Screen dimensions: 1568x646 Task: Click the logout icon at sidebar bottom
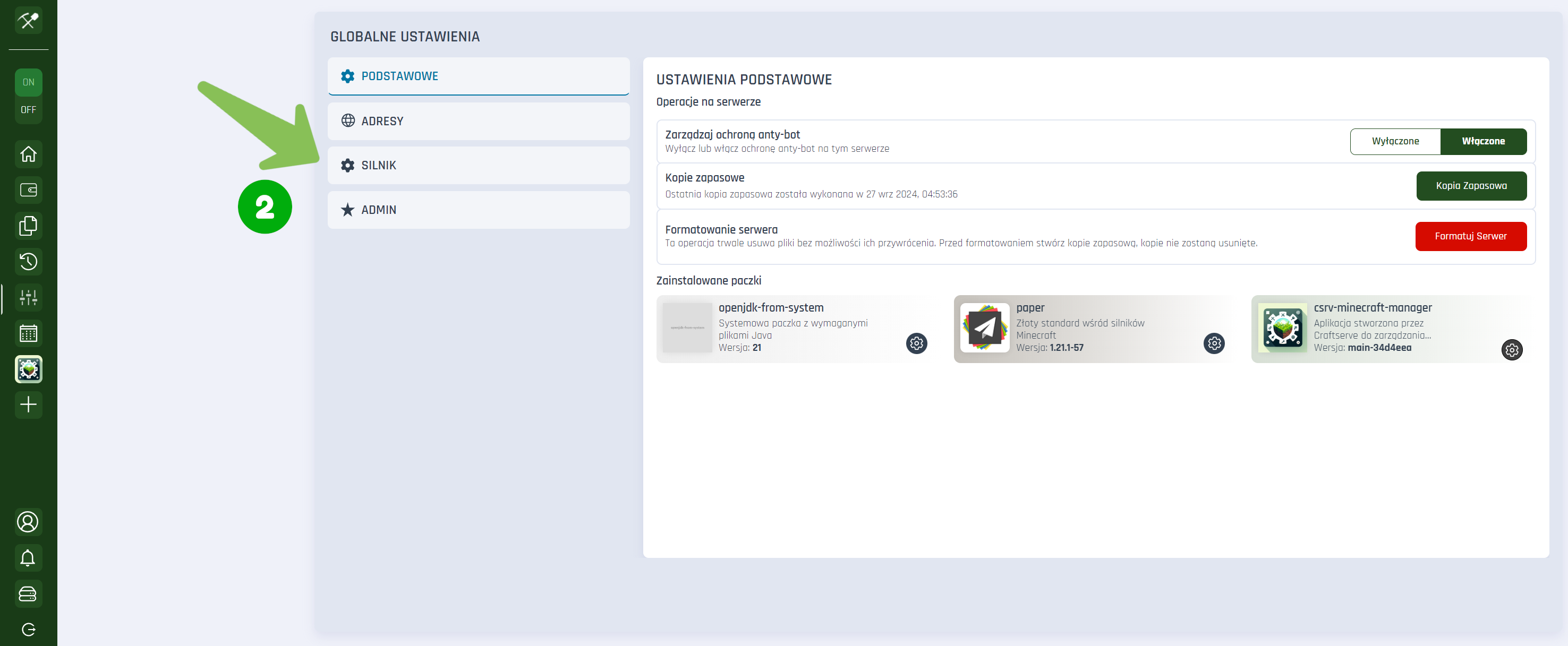pos(28,630)
